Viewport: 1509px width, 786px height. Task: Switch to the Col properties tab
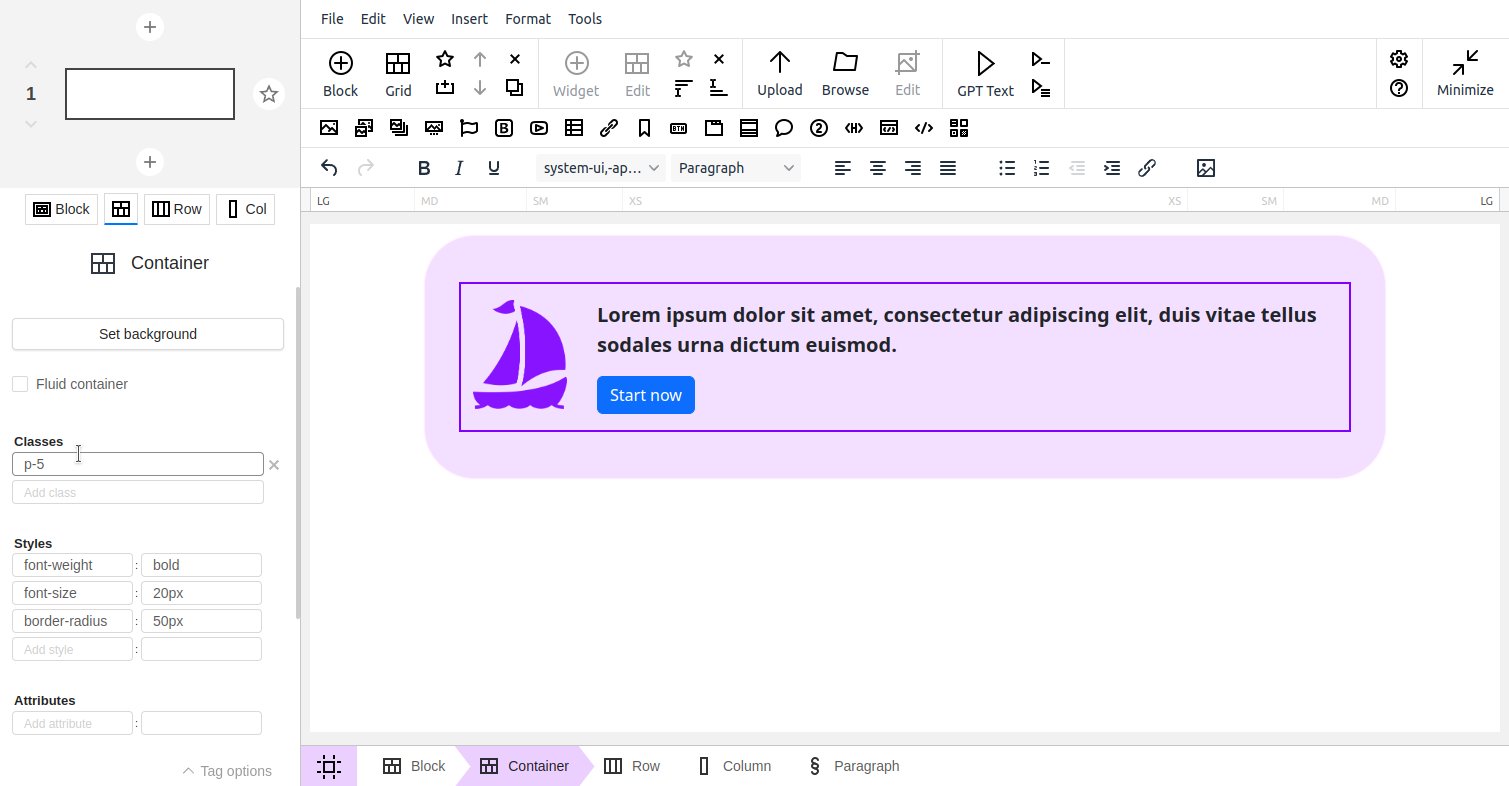(x=245, y=209)
